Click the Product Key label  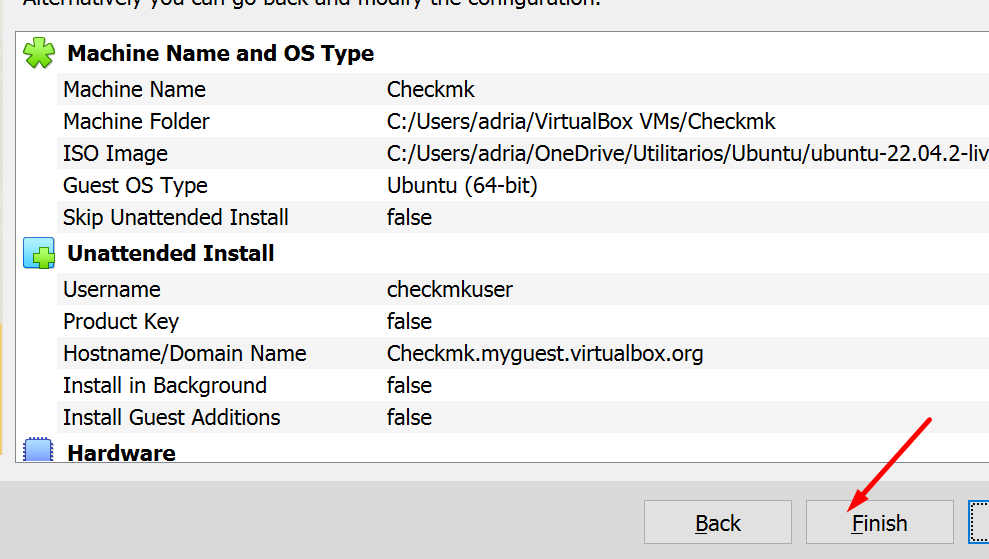121,321
